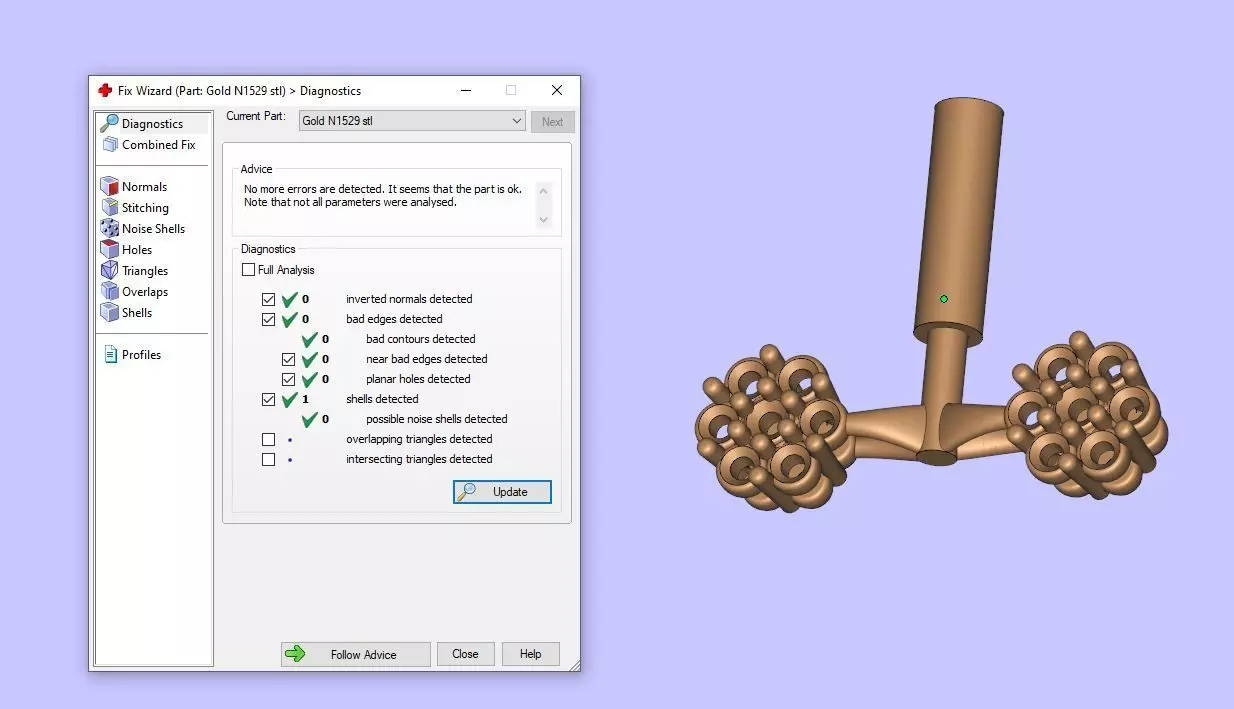Click the Combined Fix cube icon

(x=110, y=145)
